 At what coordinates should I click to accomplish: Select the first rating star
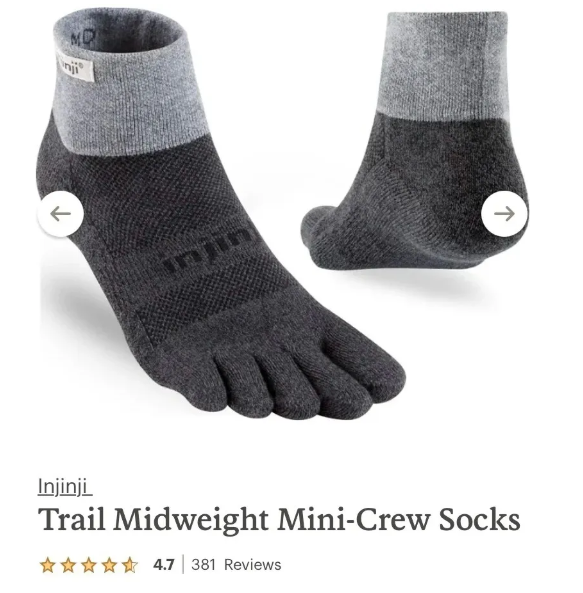coord(48,565)
